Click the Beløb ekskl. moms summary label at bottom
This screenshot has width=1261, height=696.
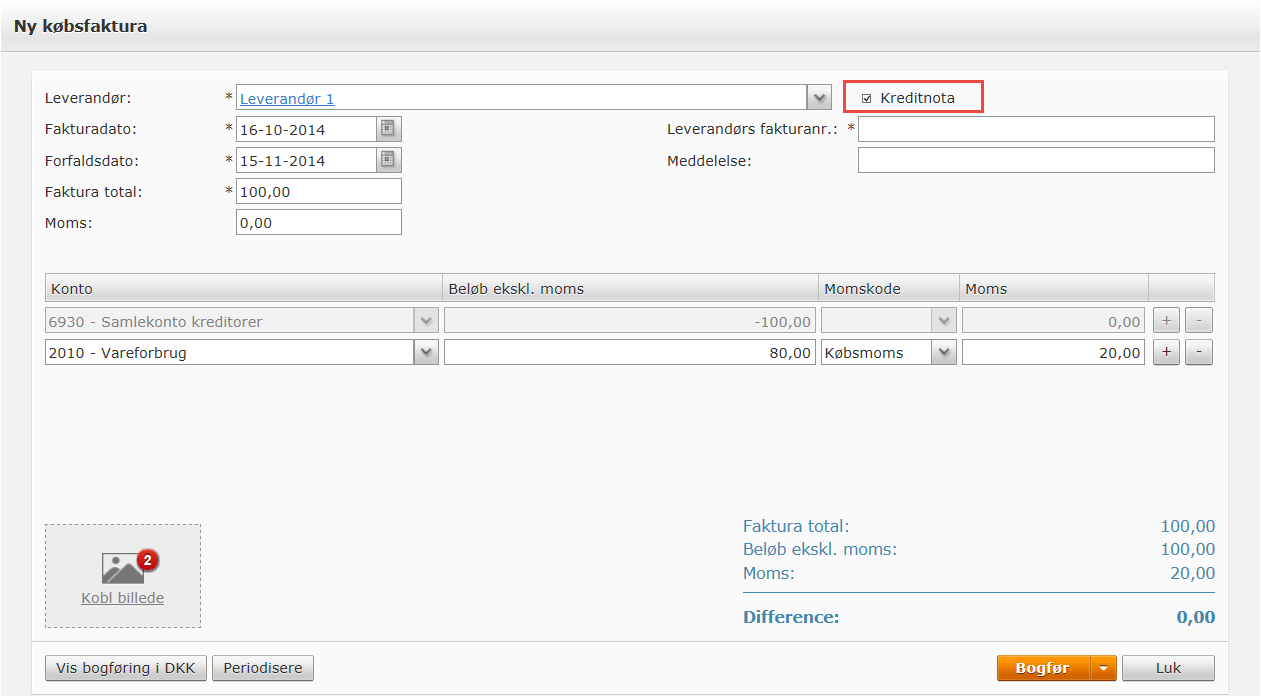point(820,549)
